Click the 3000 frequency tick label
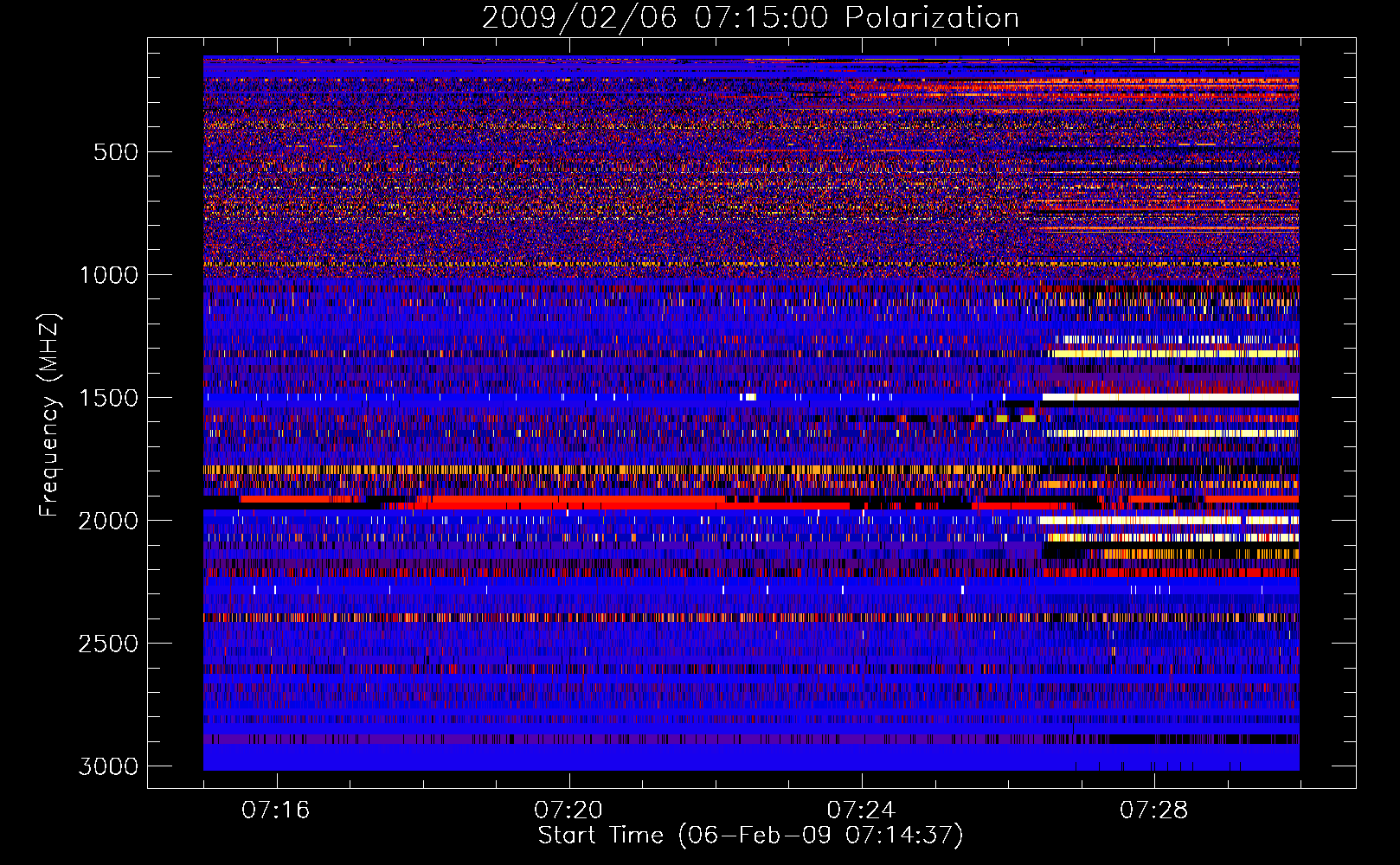1400x865 pixels. pos(109,766)
